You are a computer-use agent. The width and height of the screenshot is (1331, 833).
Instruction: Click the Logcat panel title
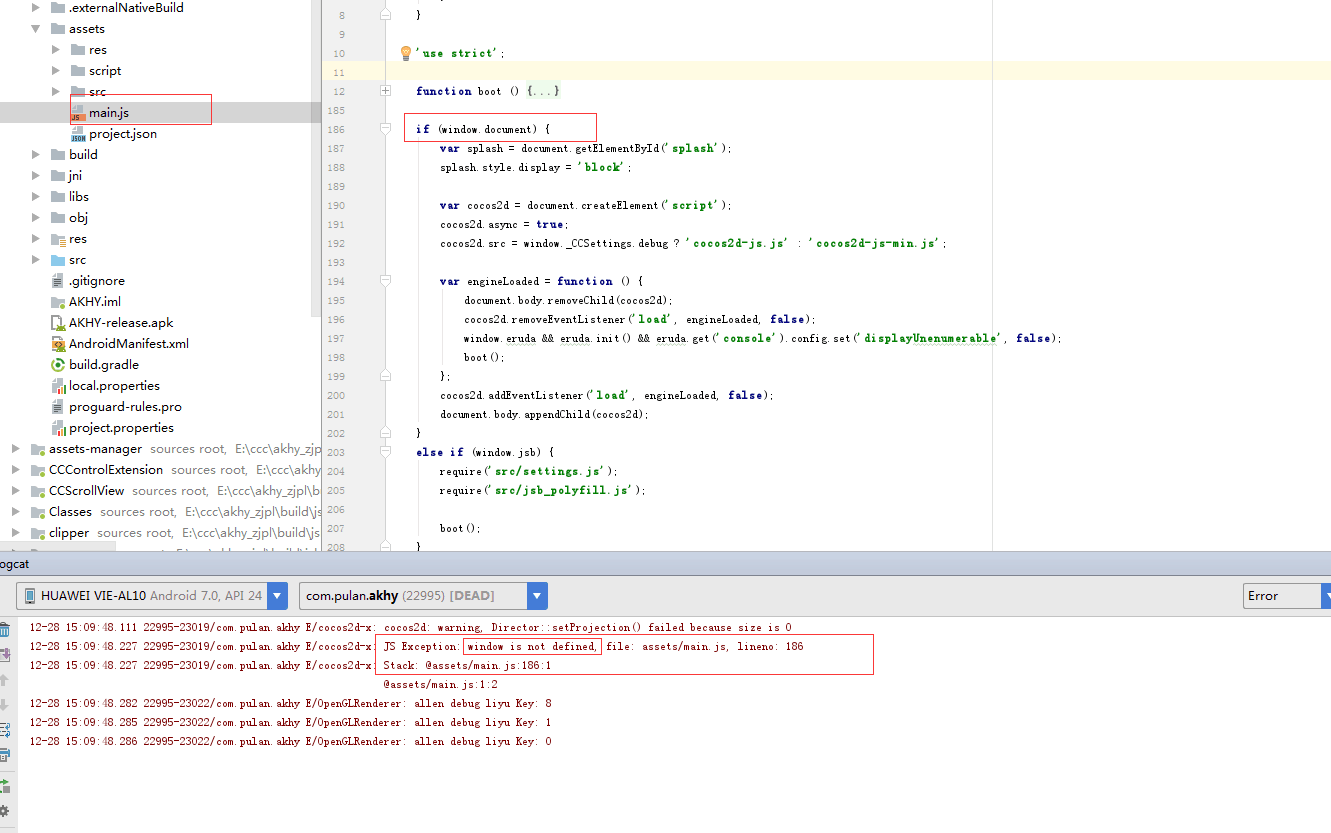[14, 564]
